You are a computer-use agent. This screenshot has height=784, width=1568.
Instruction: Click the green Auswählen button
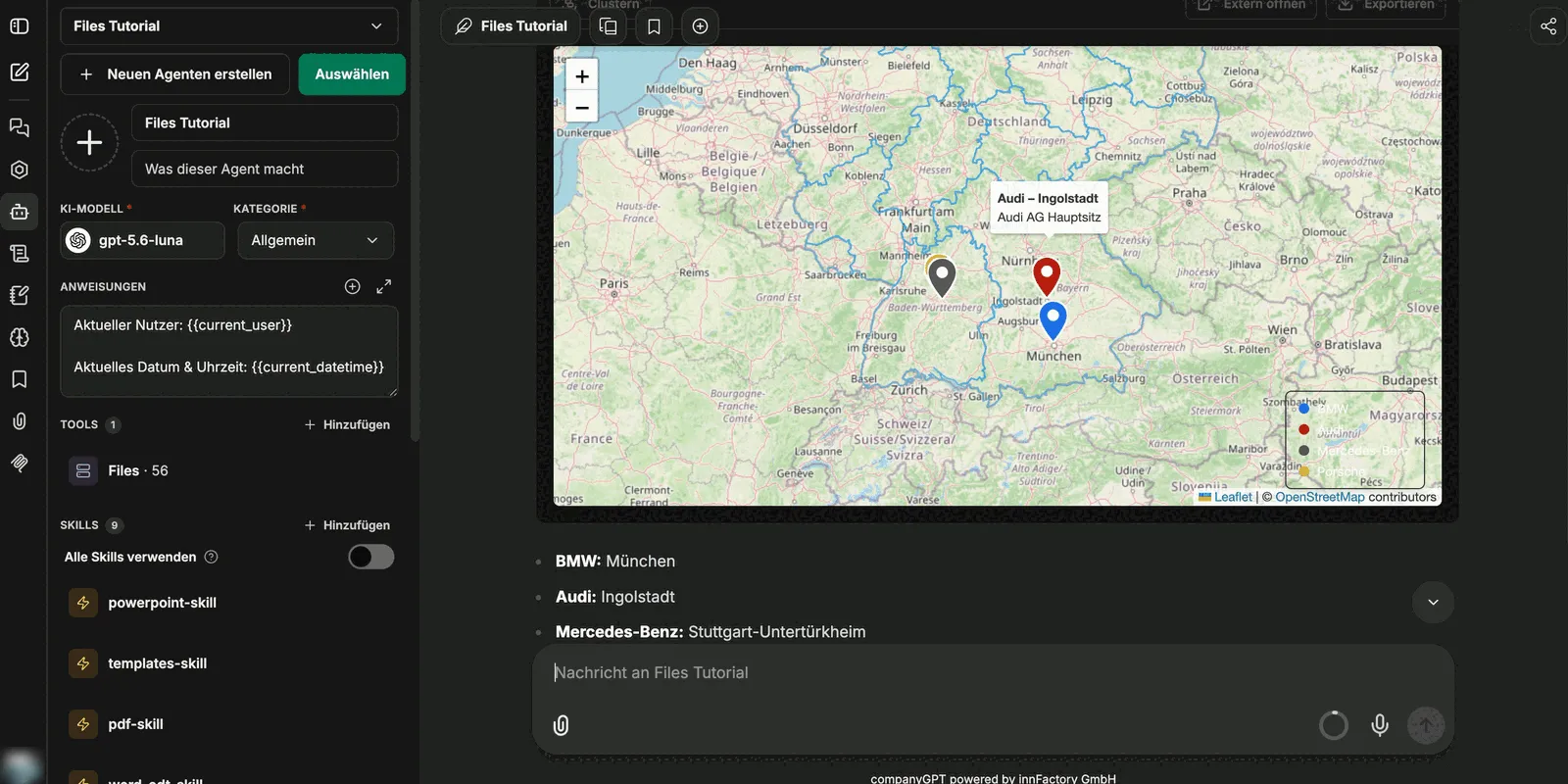coord(352,74)
